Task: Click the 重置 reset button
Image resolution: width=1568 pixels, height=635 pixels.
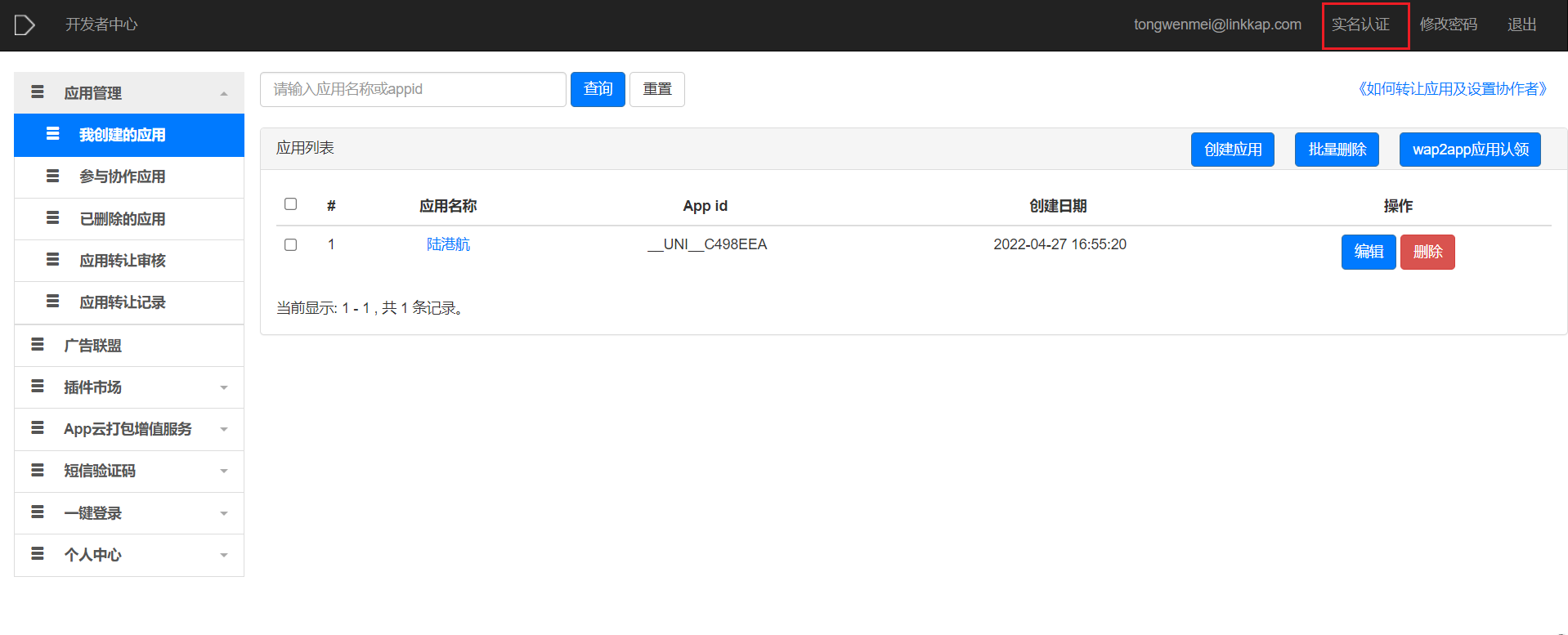Action: (657, 89)
